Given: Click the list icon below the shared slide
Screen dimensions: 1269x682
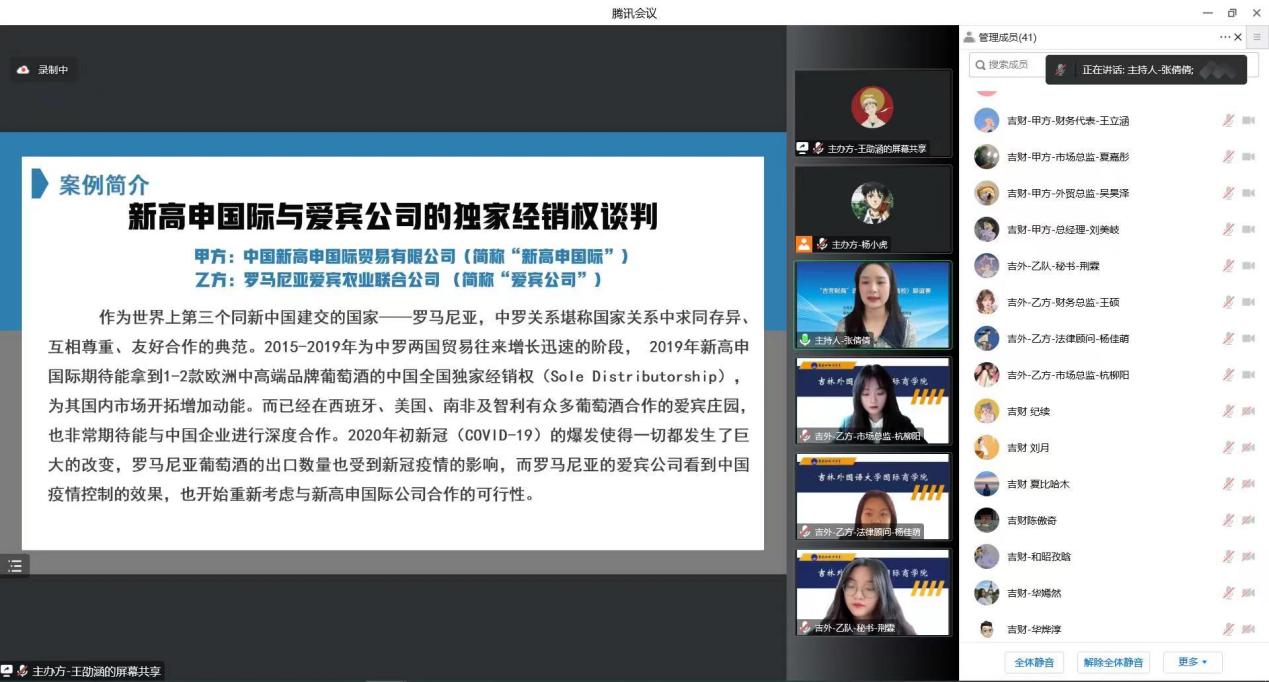Looking at the screenshot, I should (15, 566).
